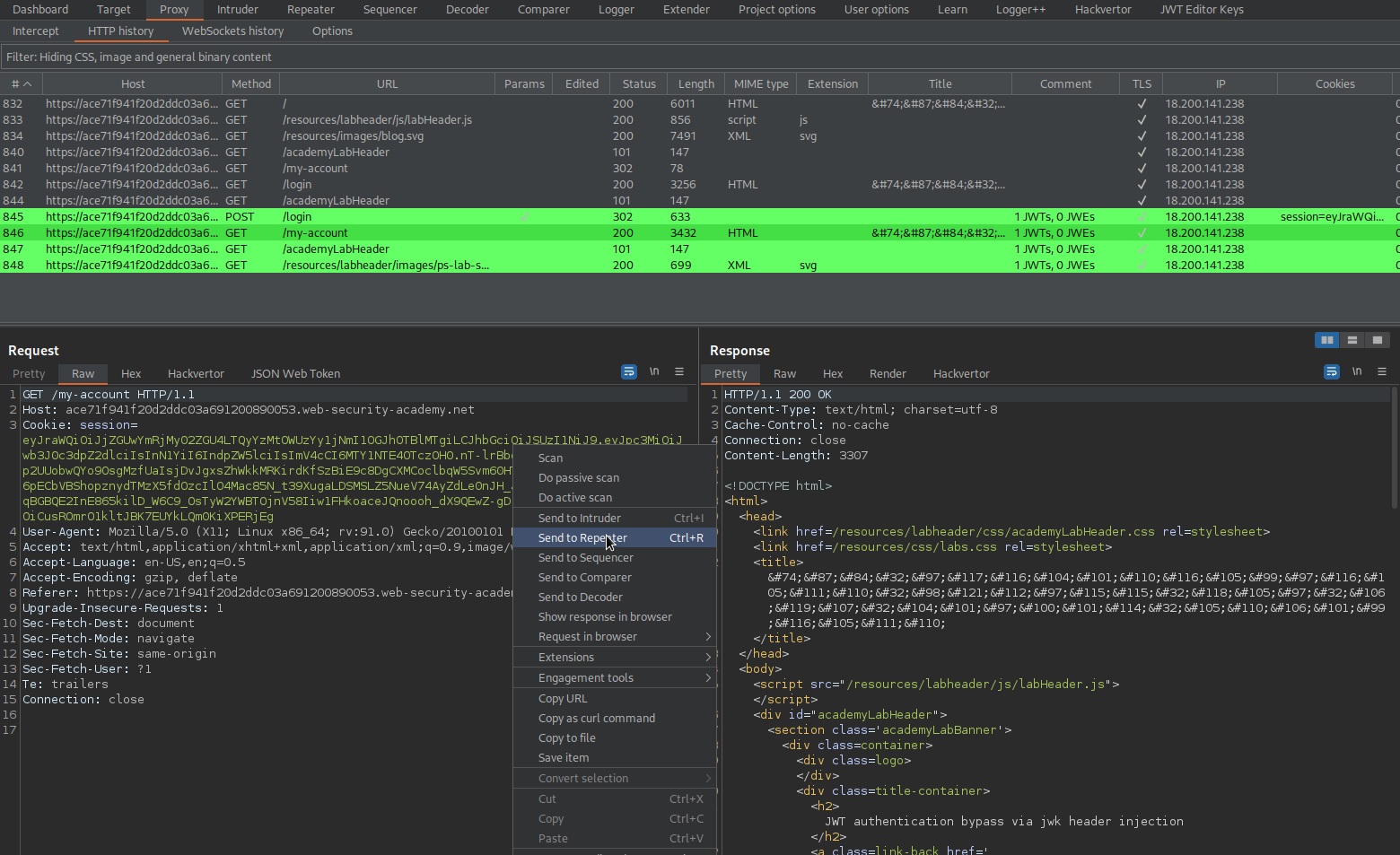
Task: Choose Send to Comparer entry
Action: [x=615, y=578]
